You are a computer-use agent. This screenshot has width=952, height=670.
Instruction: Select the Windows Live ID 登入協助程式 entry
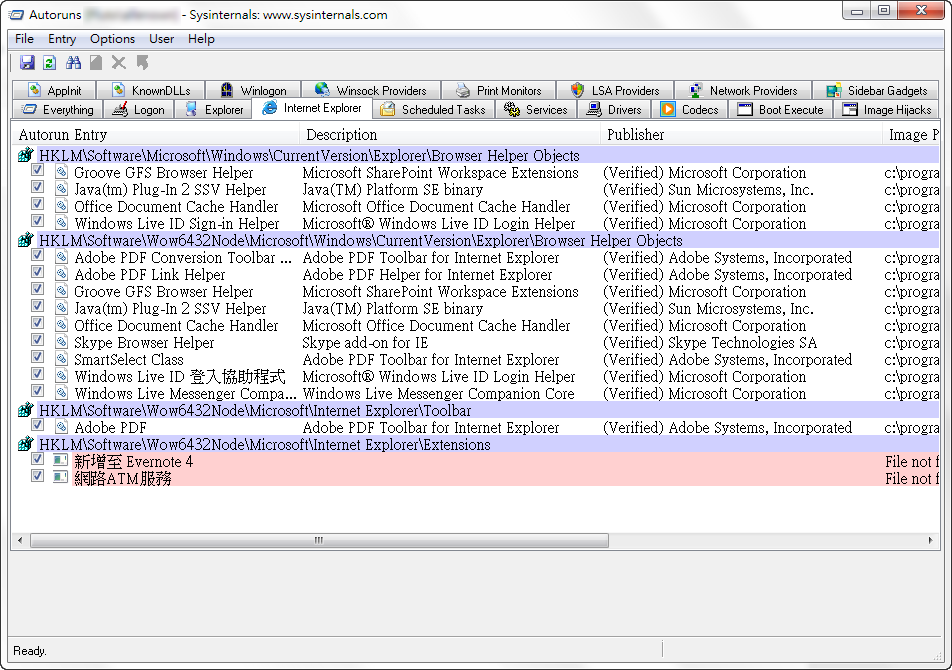[180, 377]
